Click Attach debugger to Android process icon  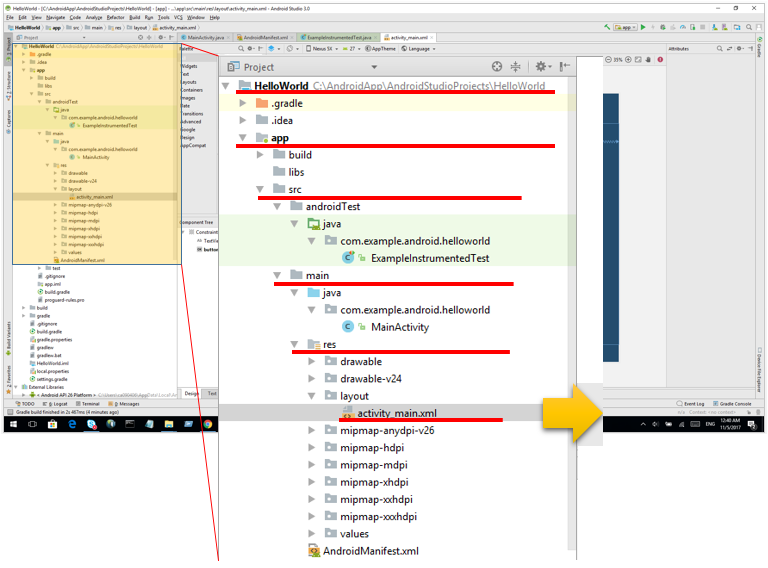tap(693, 27)
